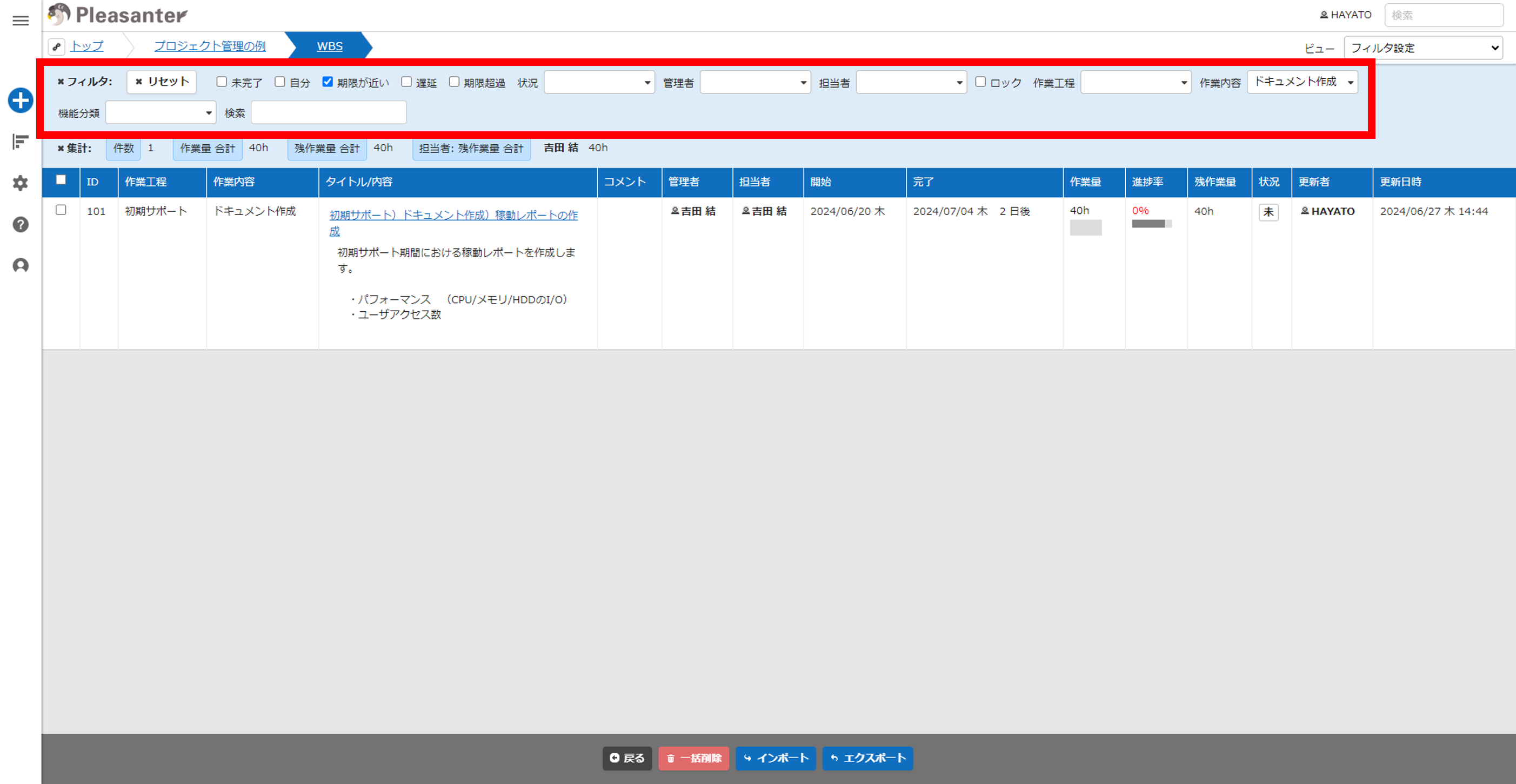Open the help question mark icon
The width and height of the screenshot is (1516, 784).
coord(21,224)
